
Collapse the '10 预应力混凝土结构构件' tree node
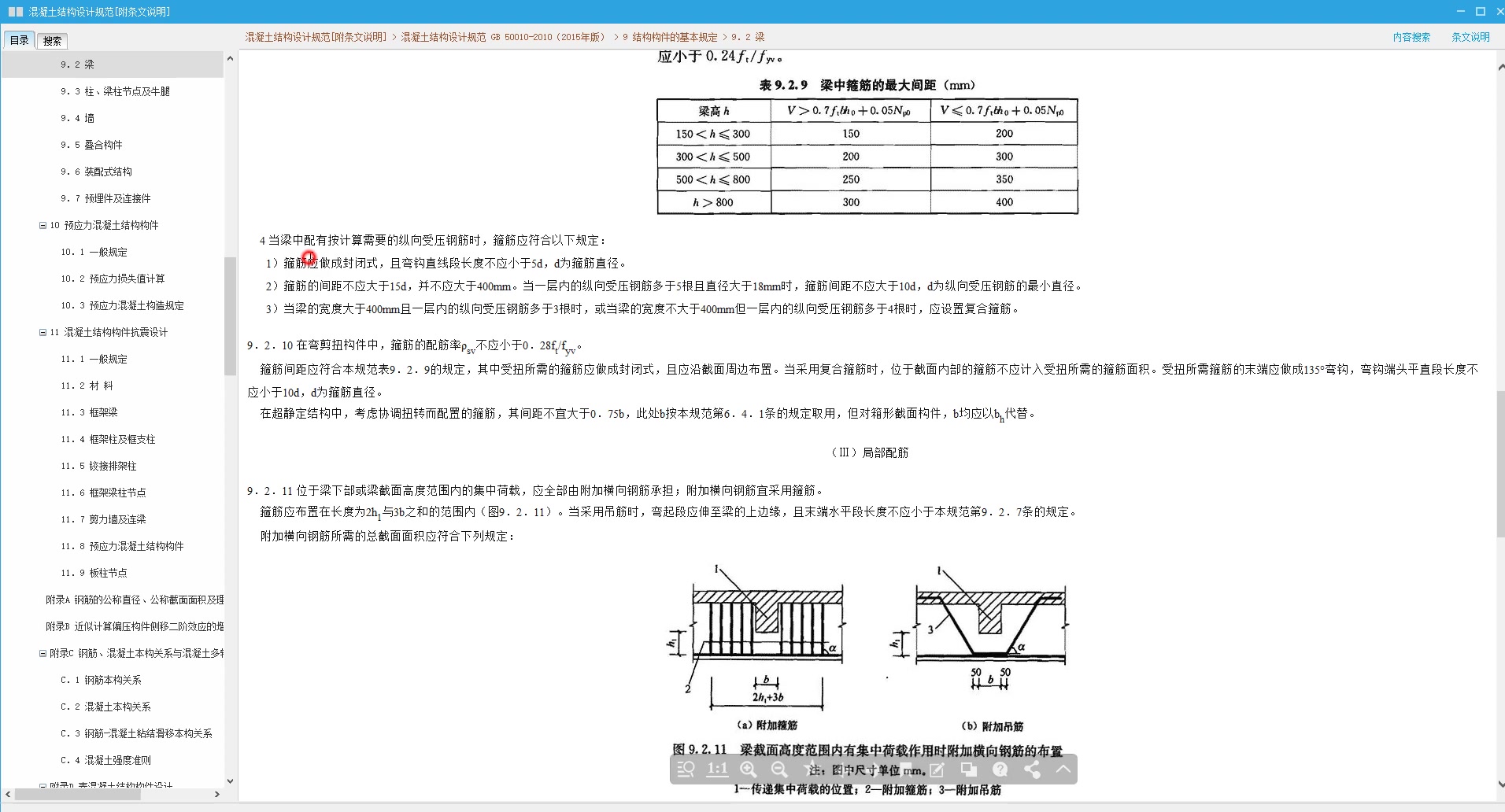pyautogui.click(x=43, y=225)
